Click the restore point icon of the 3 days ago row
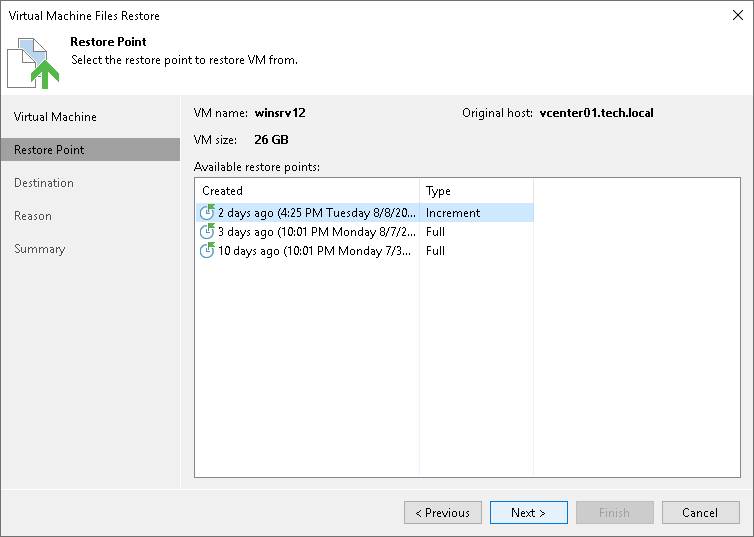The height and width of the screenshot is (537, 754). click(207, 231)
